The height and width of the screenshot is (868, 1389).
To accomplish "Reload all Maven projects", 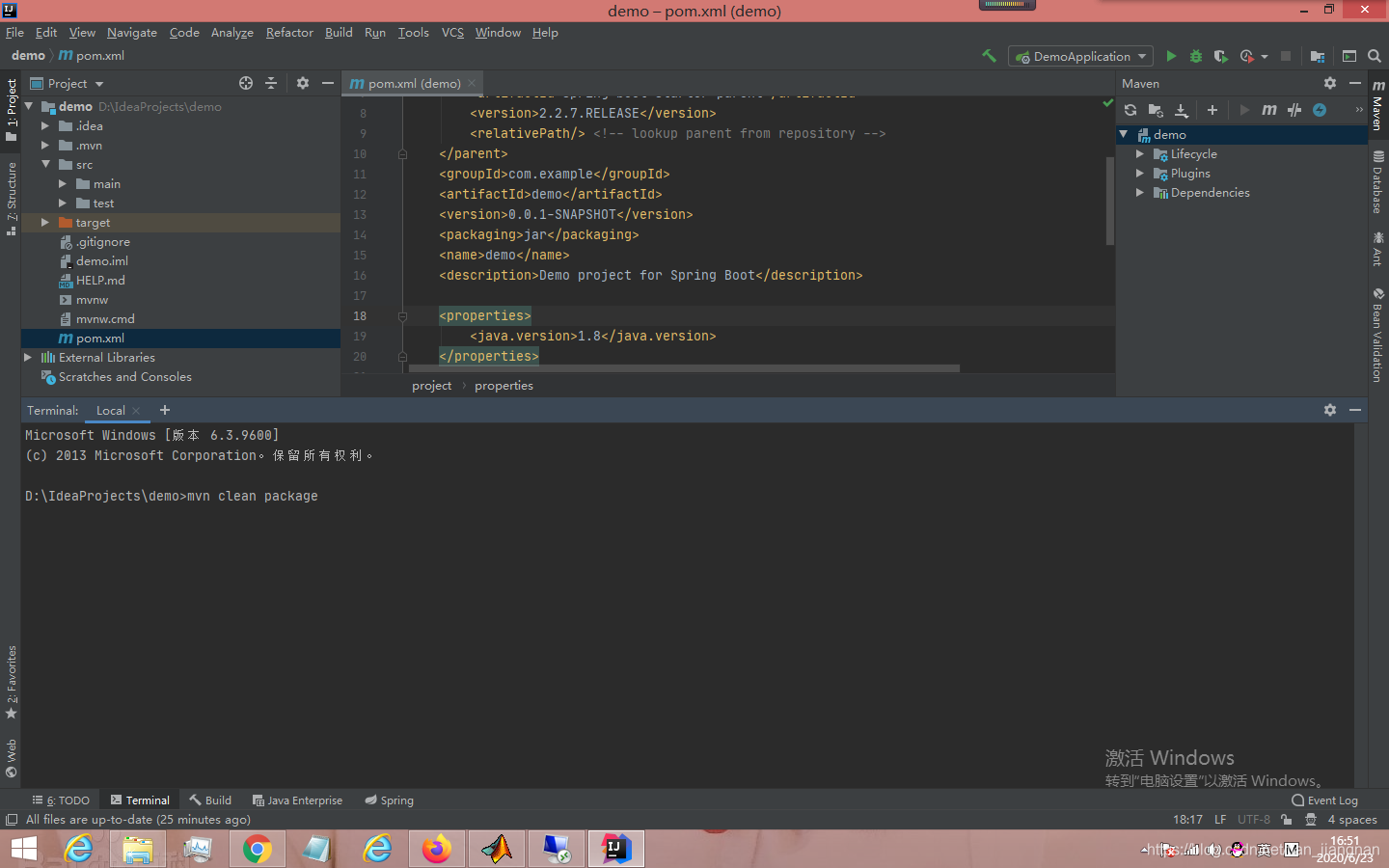I will coord(1130,110).
